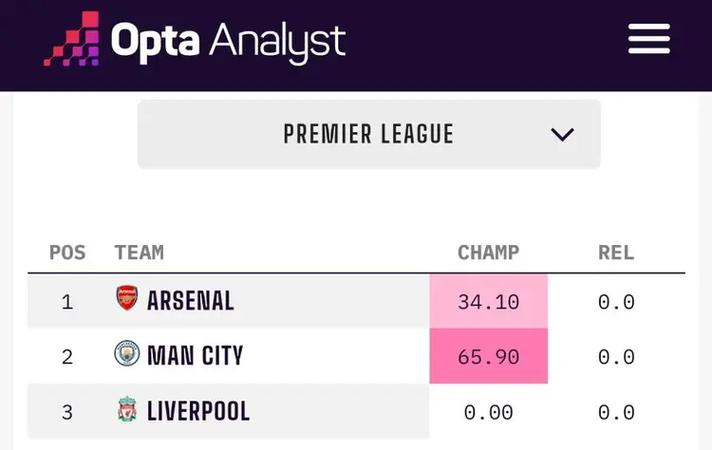
Task: Click the Man City club crest
Action: 127,353
